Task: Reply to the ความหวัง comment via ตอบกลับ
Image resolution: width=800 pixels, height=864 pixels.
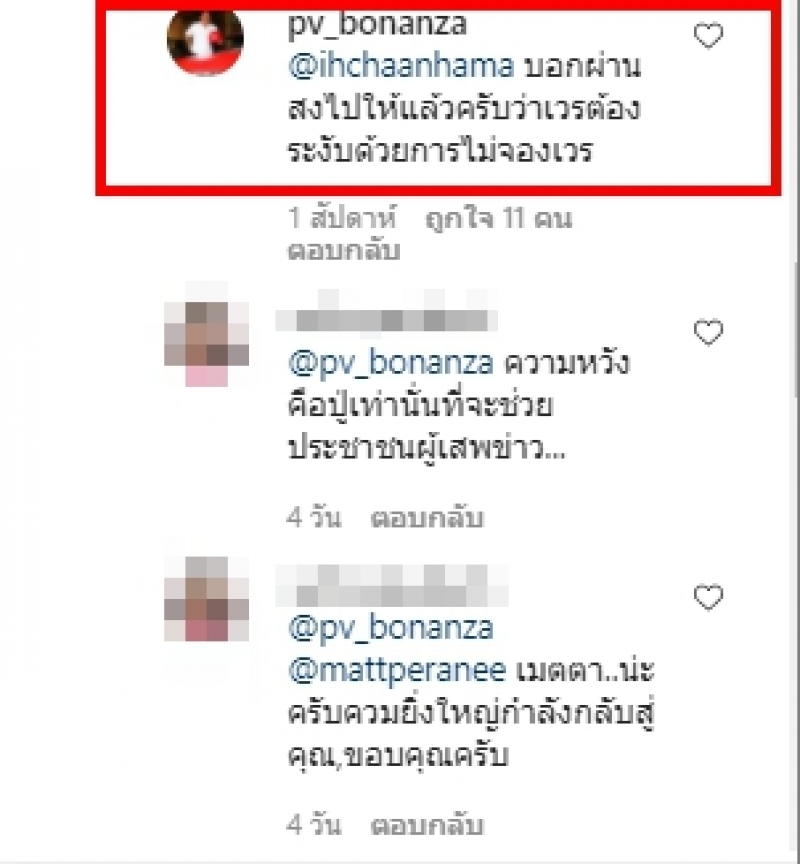Action: click(427, 518)
